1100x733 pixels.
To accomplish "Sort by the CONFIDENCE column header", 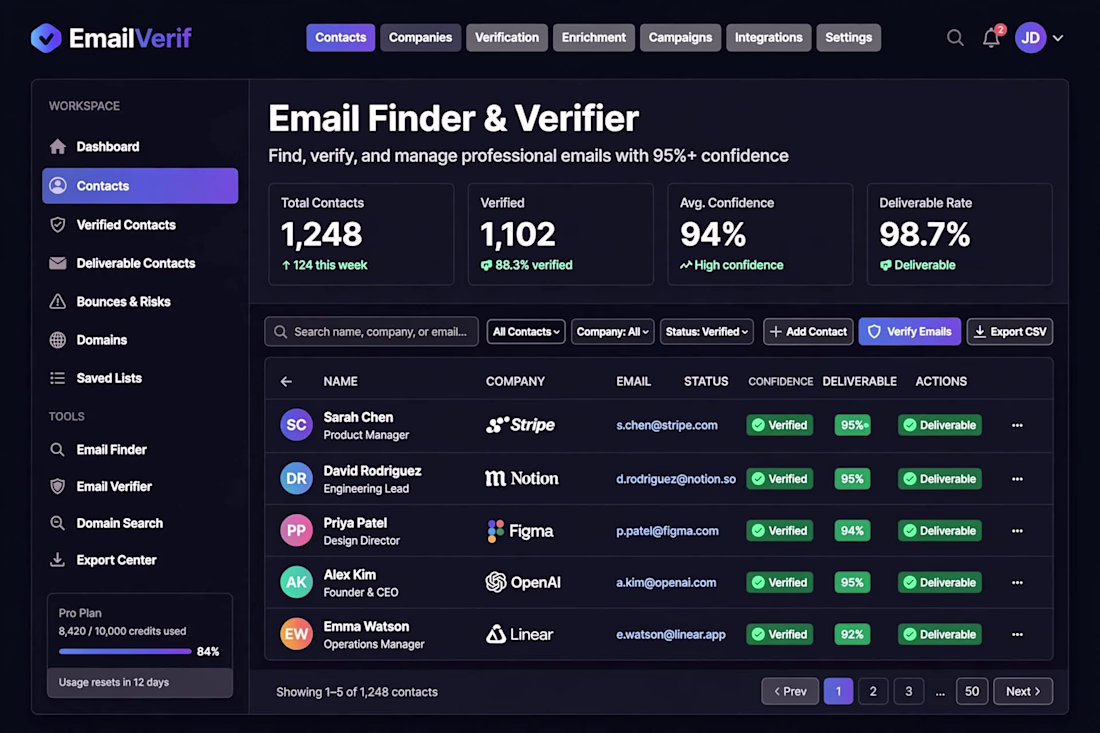I will [x=780, y=382].
